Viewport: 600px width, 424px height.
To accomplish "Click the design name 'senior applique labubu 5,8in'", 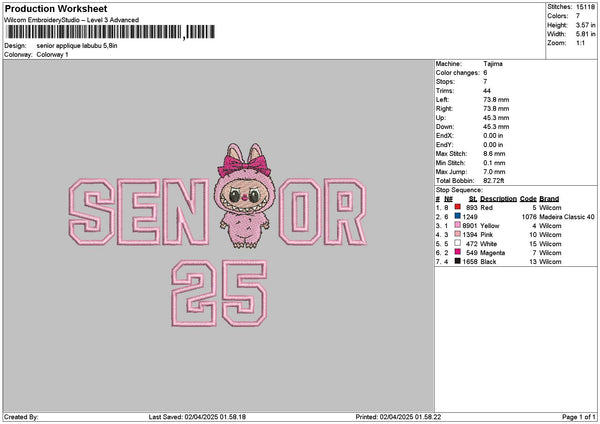I will coord(77,46).
